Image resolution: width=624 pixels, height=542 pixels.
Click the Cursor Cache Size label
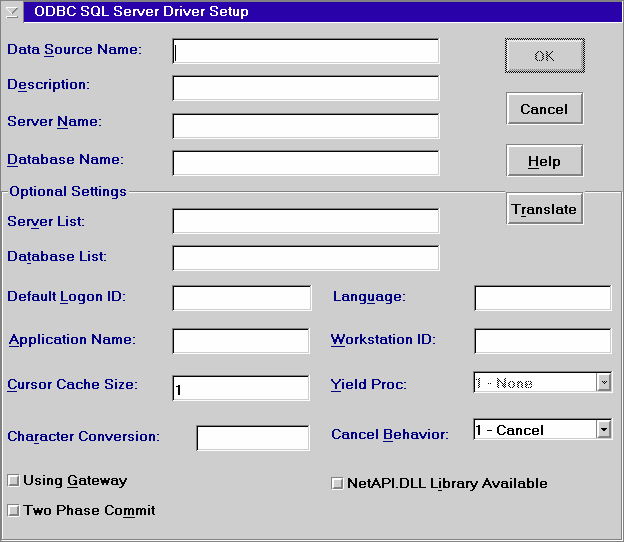click(x=72, y=384)
